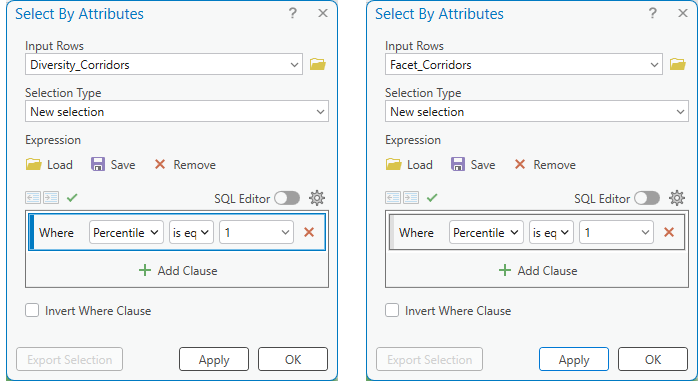Viewport: 700px width, 381px height.
Task: Open 'is eq' operator dropdown, Diversity_Corridors dialog
Action: pos(191,232)
